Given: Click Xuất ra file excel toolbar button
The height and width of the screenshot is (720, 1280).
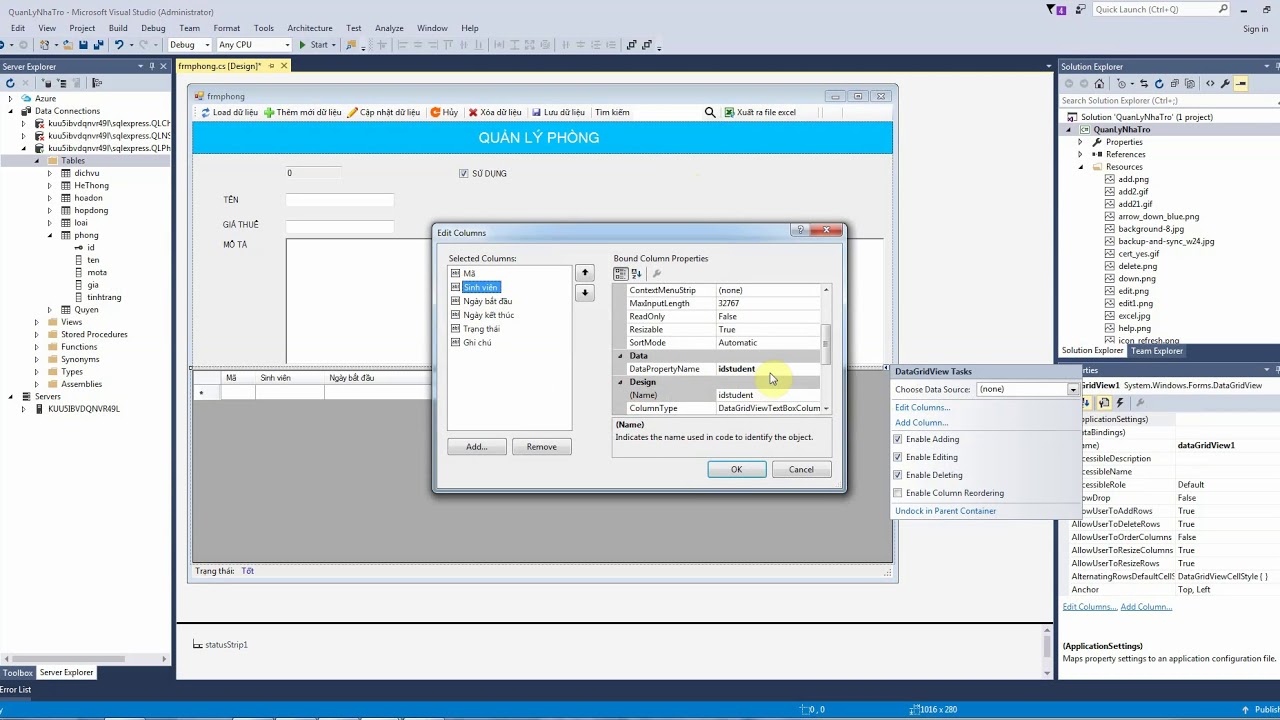Looking at the screenshot, I should 760,113.
